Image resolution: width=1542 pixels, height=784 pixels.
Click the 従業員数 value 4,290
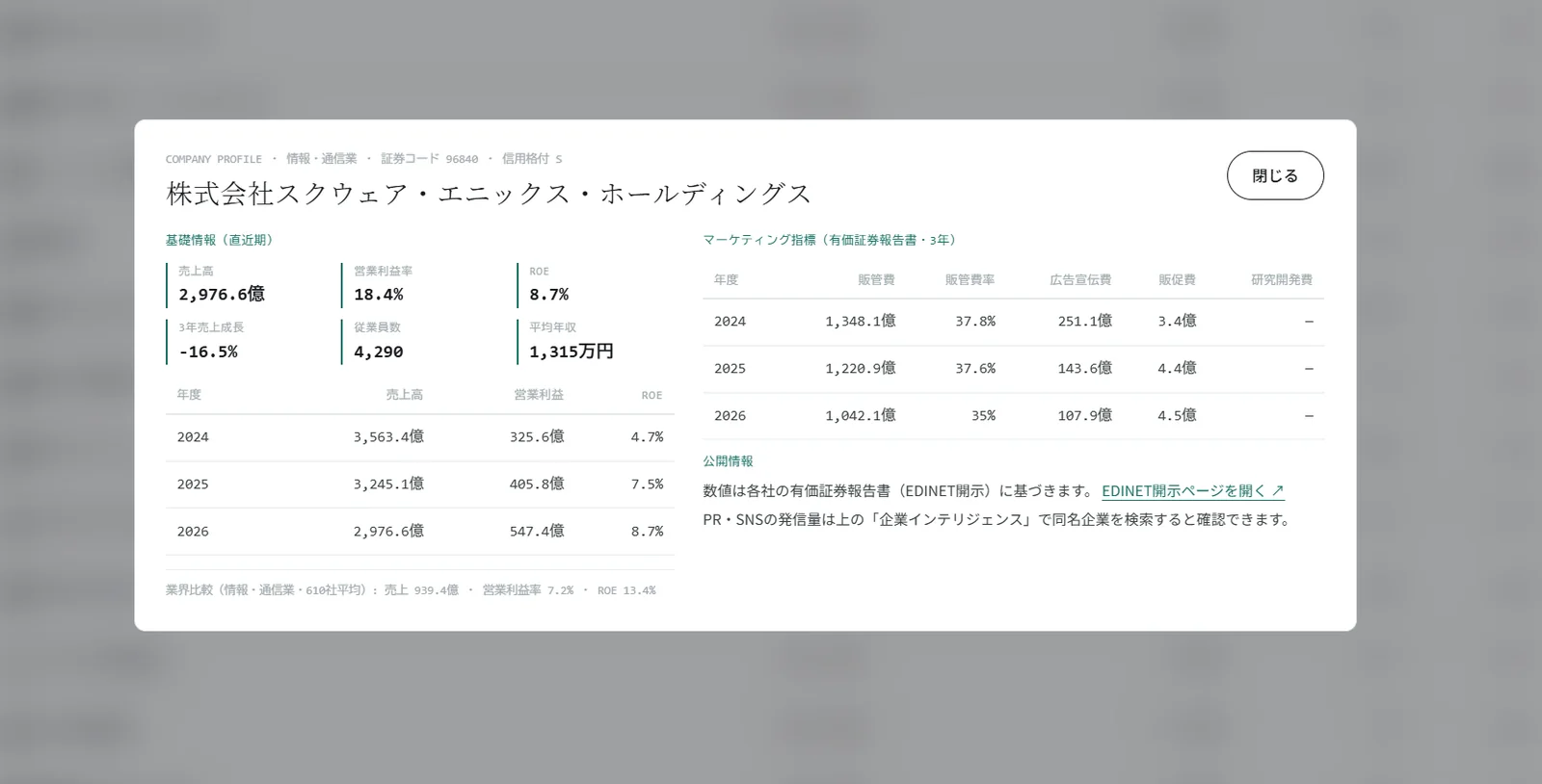pos(379,352)
